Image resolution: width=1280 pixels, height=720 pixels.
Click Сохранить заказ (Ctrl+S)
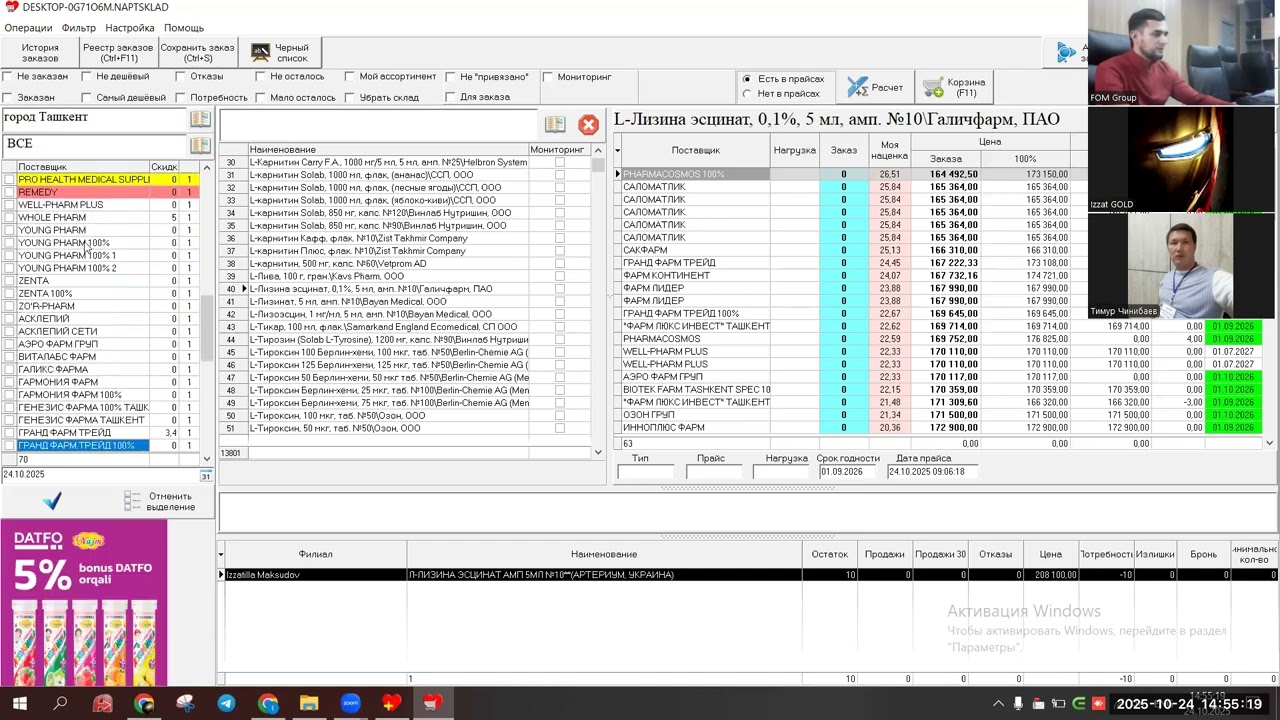pyautogui.click(x=198, y=52)
